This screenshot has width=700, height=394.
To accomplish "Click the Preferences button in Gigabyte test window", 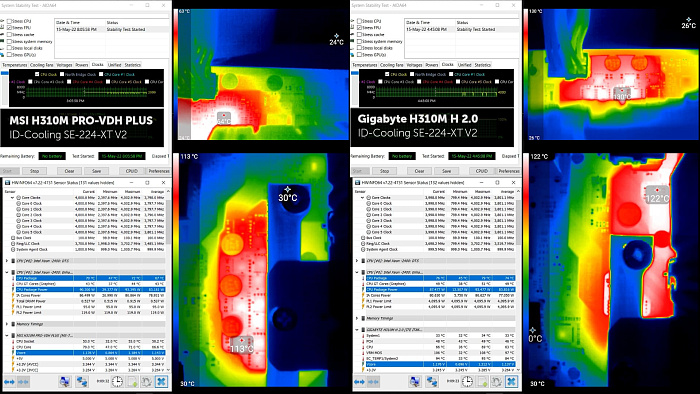I will pyautogui.click(x=508, y=171).
